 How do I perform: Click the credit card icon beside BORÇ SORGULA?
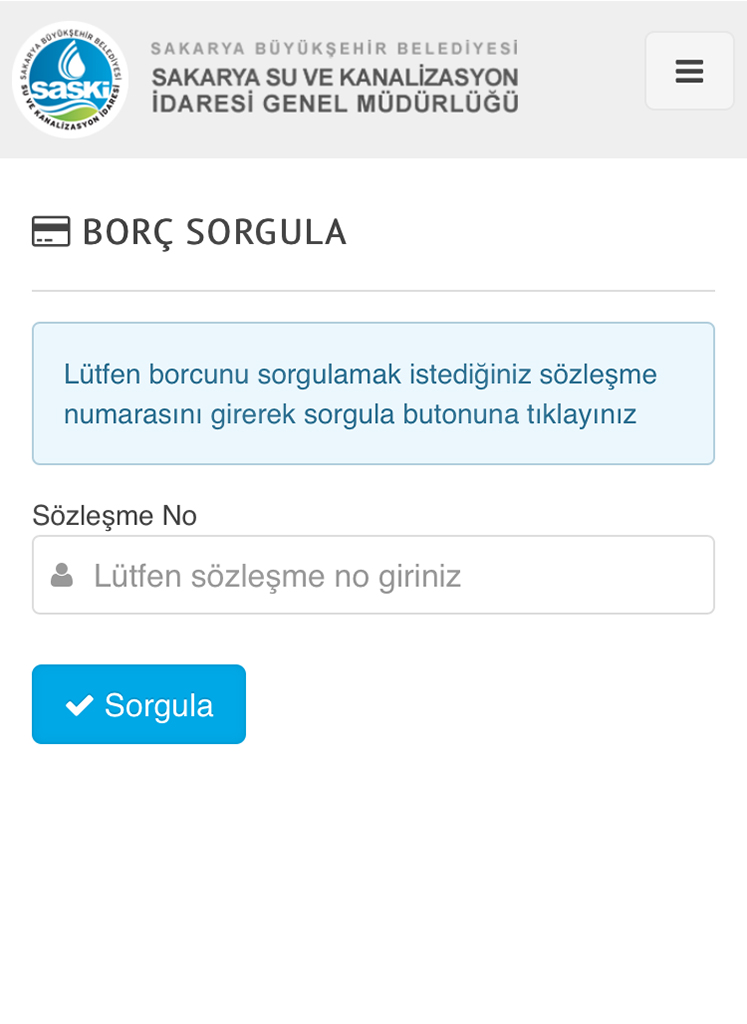49,231
